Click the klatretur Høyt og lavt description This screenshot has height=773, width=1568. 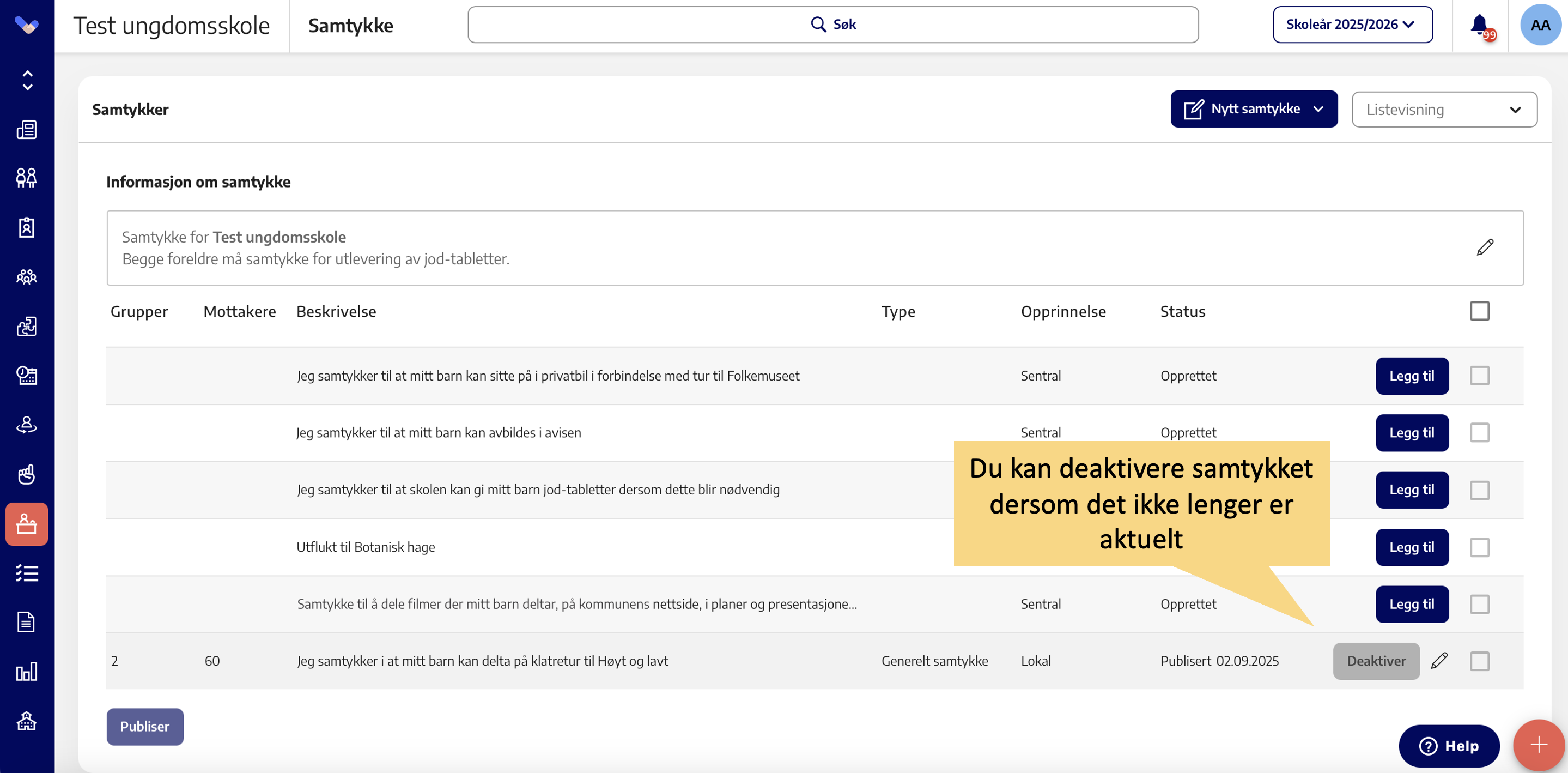pos(483,661)
